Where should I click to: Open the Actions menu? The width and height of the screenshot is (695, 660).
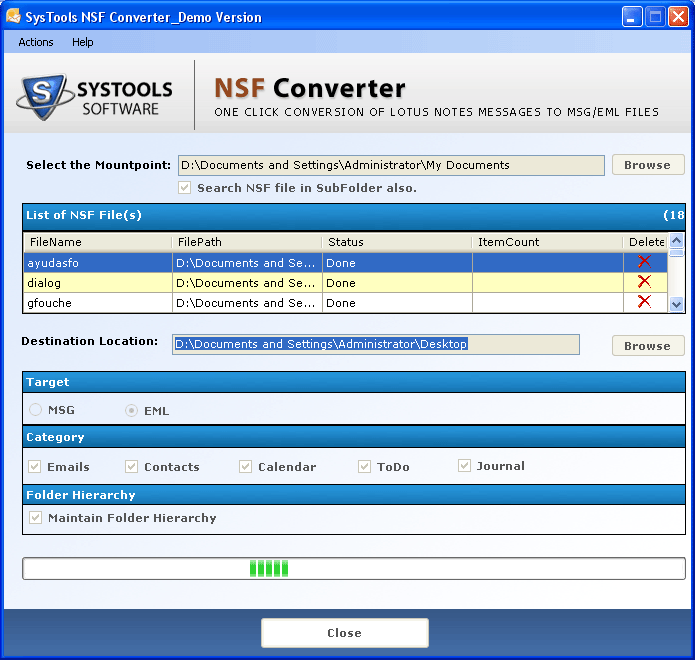pos(36,42)
